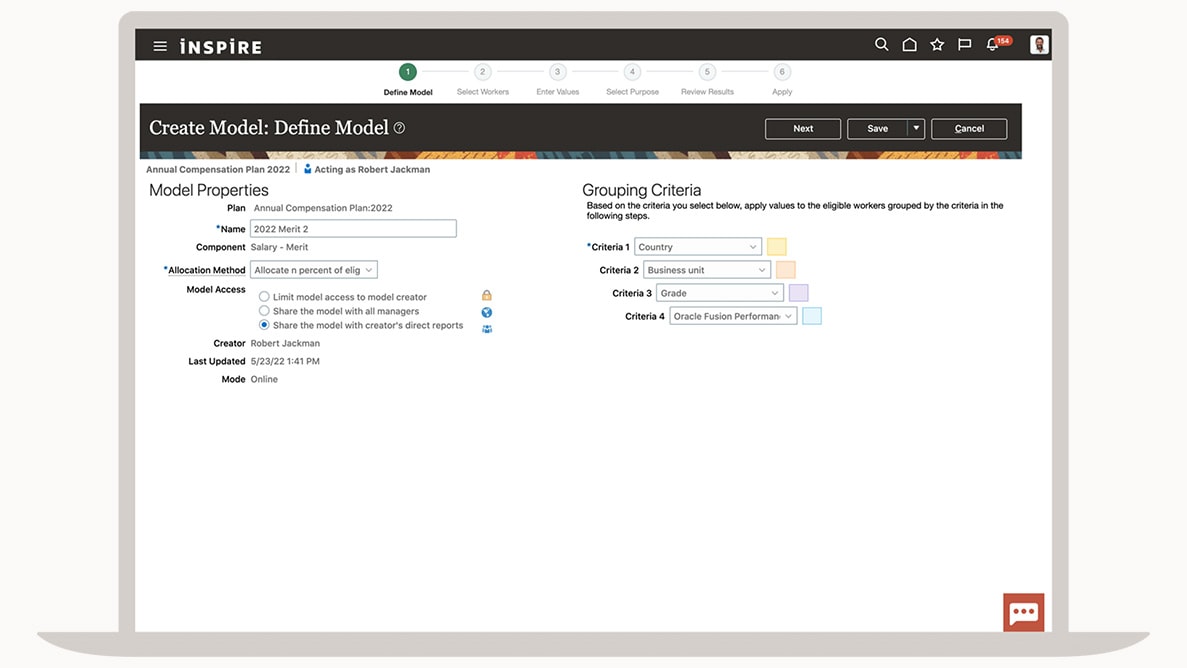Viewport: 1187px width, 668px height.
Task: Jump to step 2 Select Workers
Action: (482, 72)
